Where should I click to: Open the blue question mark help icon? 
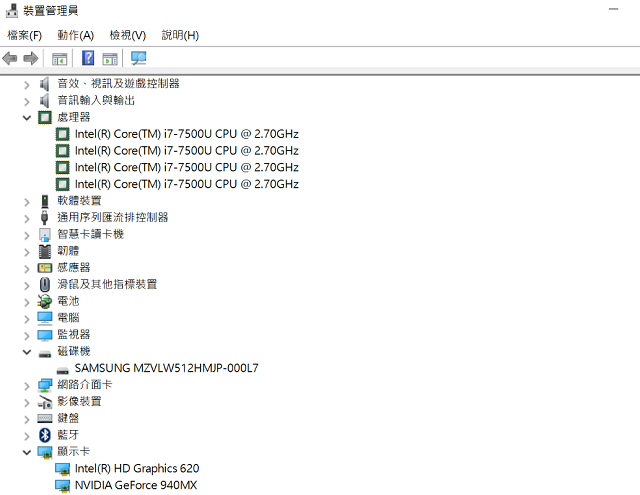88,58
